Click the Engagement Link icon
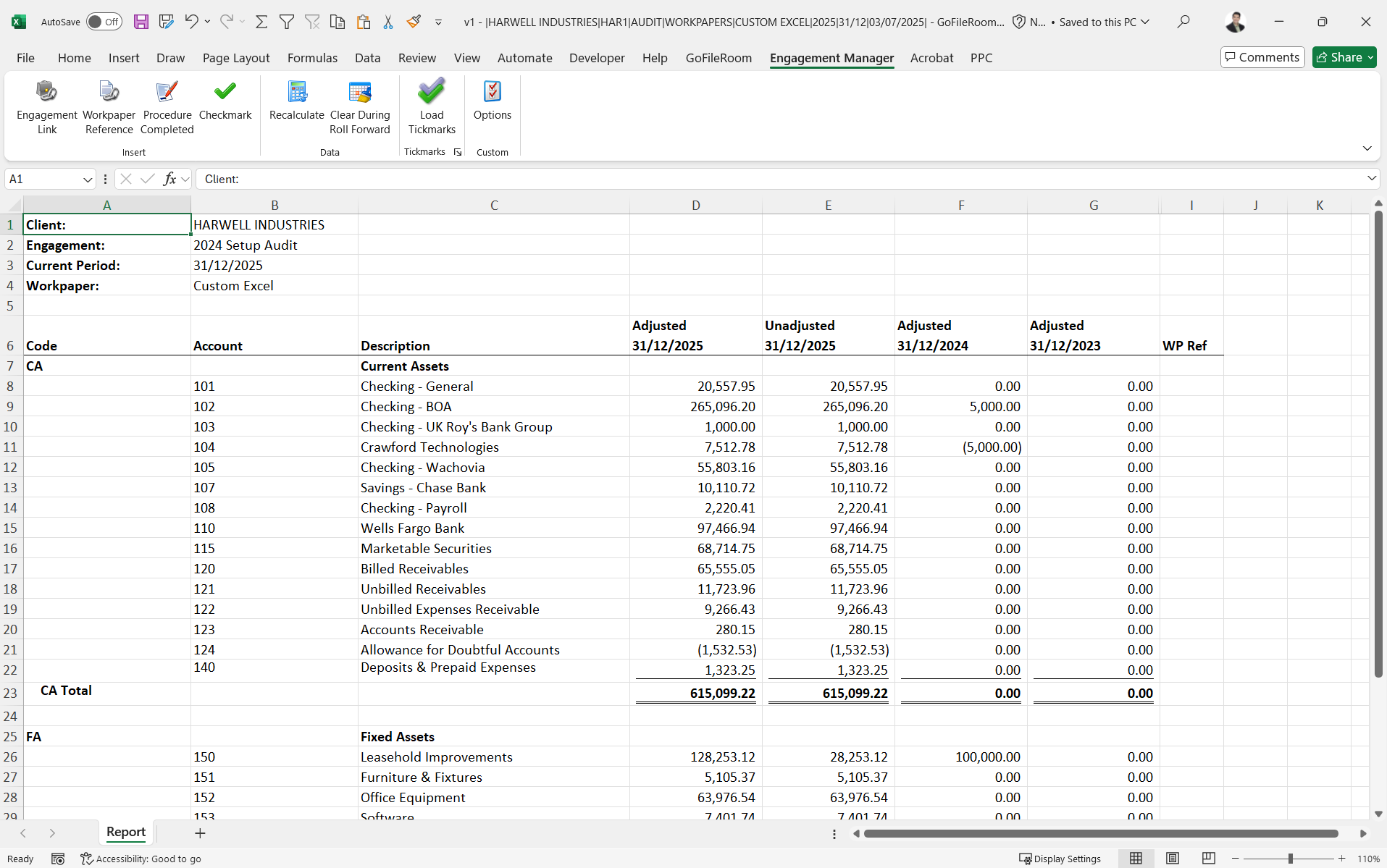Screen dimensions: 1387x868 click(x=46, y=107)
